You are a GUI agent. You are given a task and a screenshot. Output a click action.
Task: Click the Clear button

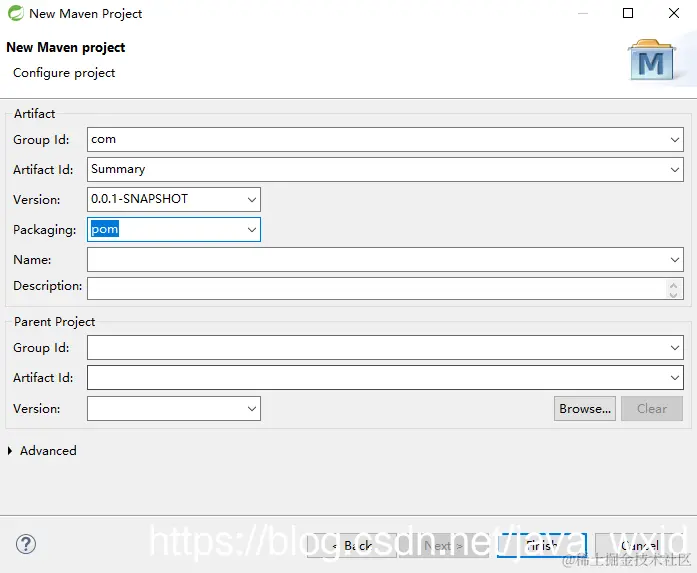coord(652,409)
